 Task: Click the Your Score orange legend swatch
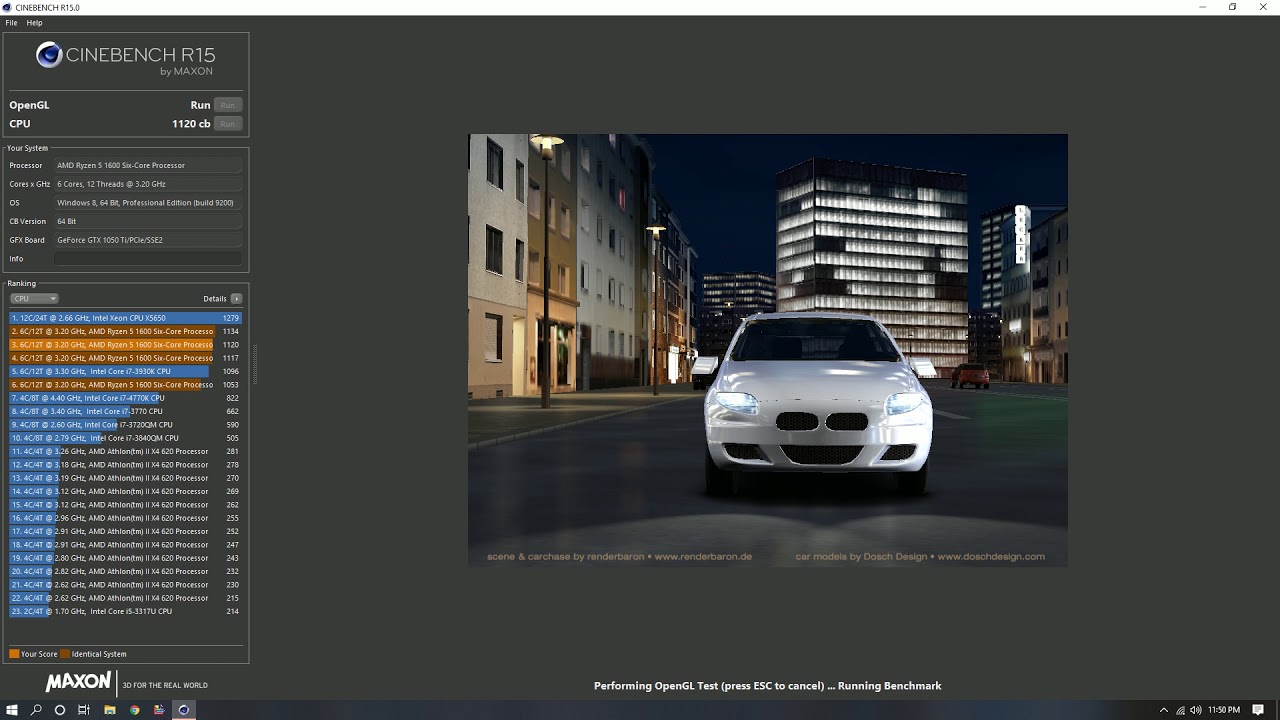point(14,654)
